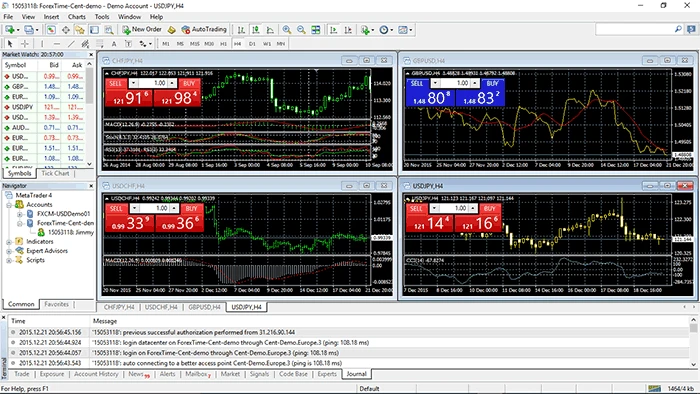Switch timeframe to H1
This screenshot has height=394, width=700.
click(x=223, y=44)
